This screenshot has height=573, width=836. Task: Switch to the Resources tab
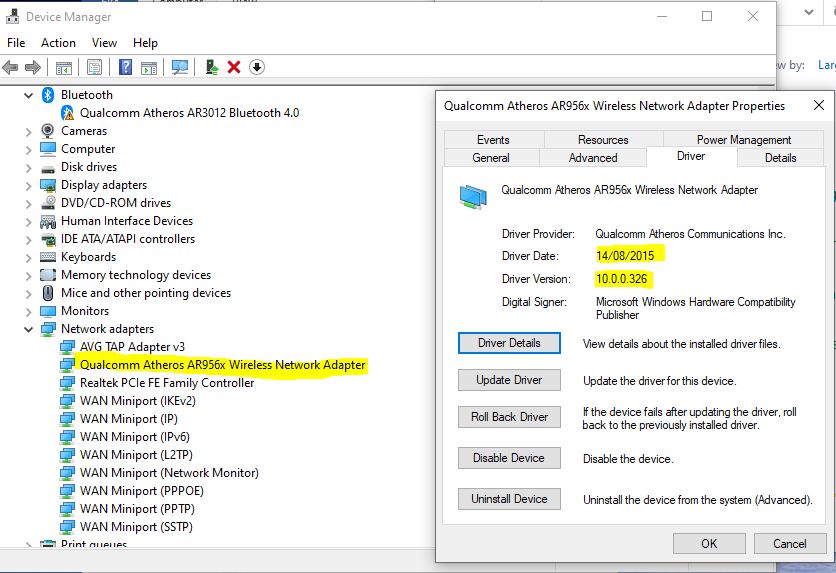(x=603, y=140)
